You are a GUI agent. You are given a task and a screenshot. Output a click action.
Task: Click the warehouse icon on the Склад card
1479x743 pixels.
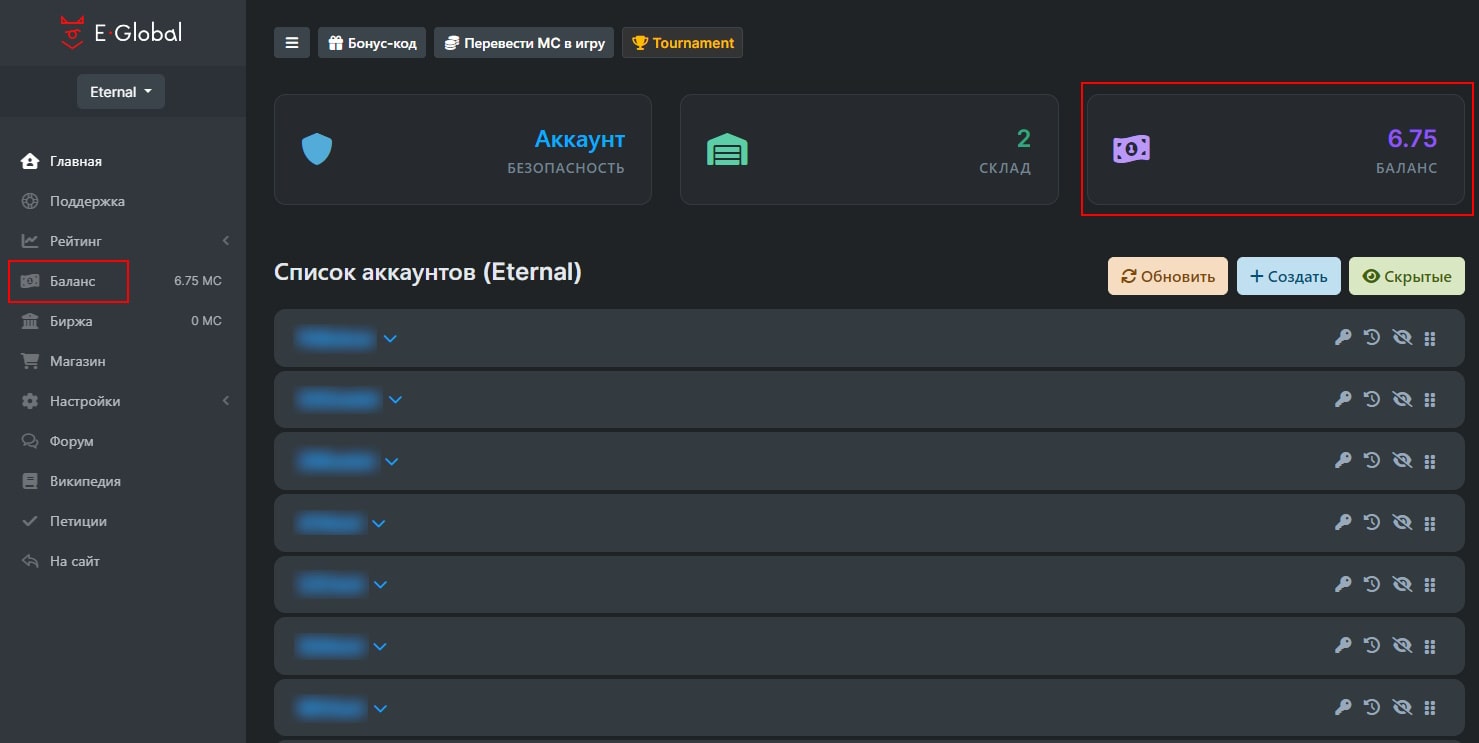click(x=727, y=148)
